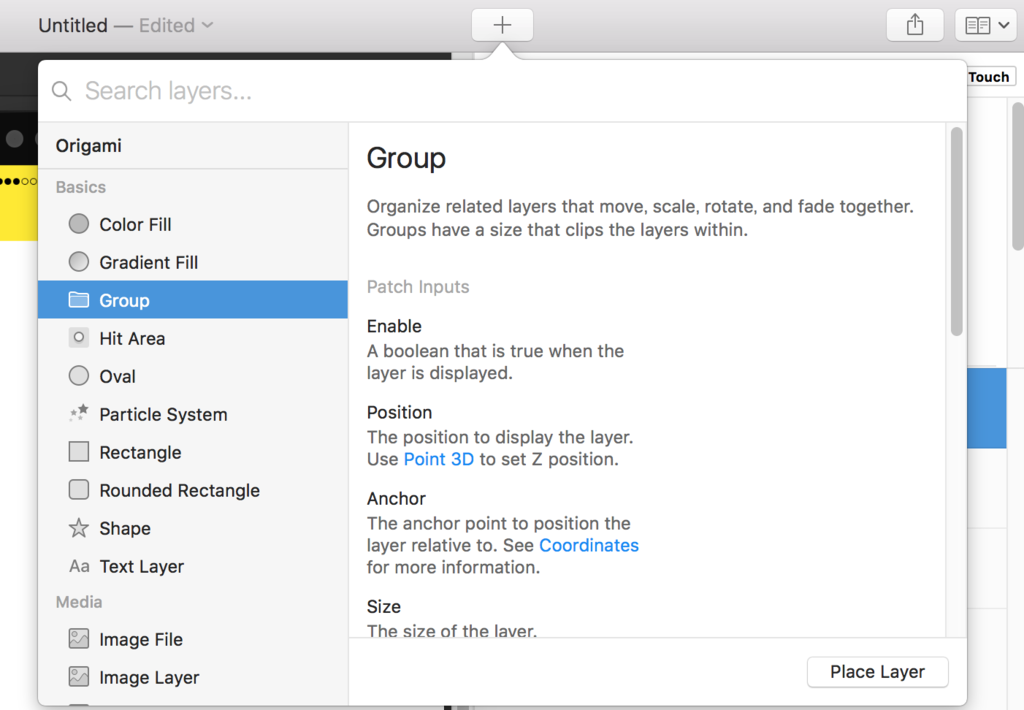Choose Rounded Rectangle label in list
This screenshot has width=1024, height=710.
coord(180,491)
